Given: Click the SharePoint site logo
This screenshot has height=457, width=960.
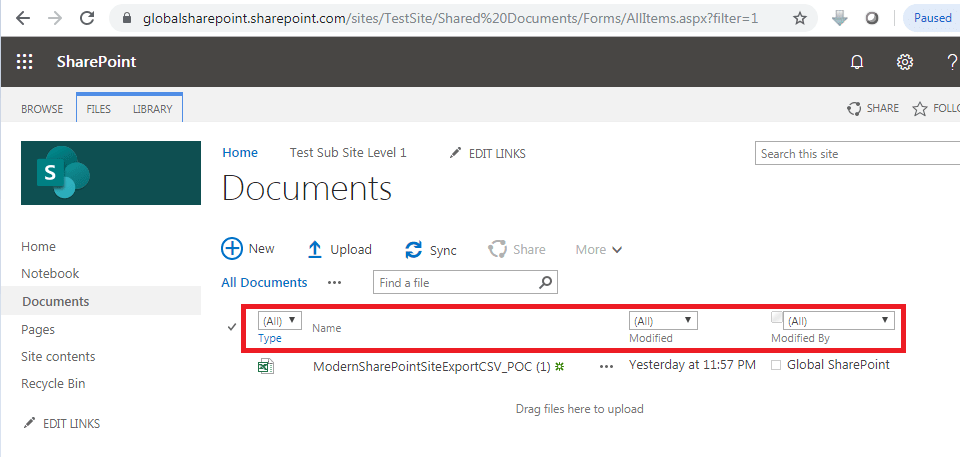Looking at the screenshot, I should click(x=111, y=173).
